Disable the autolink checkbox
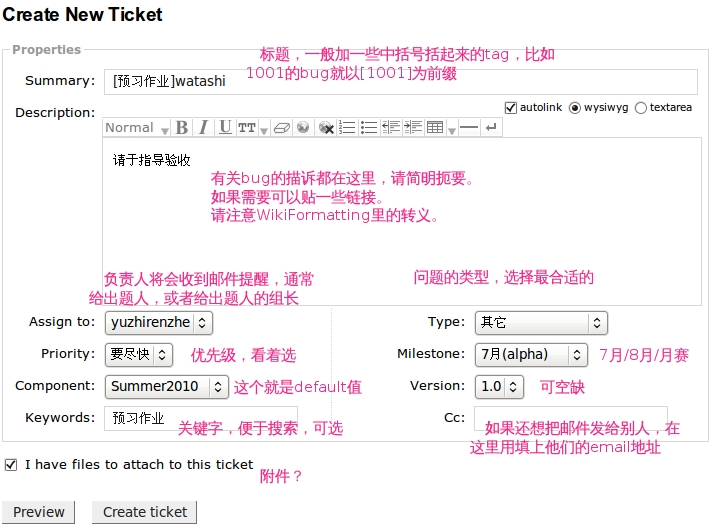The image size is (716, 528). (511, 107)
